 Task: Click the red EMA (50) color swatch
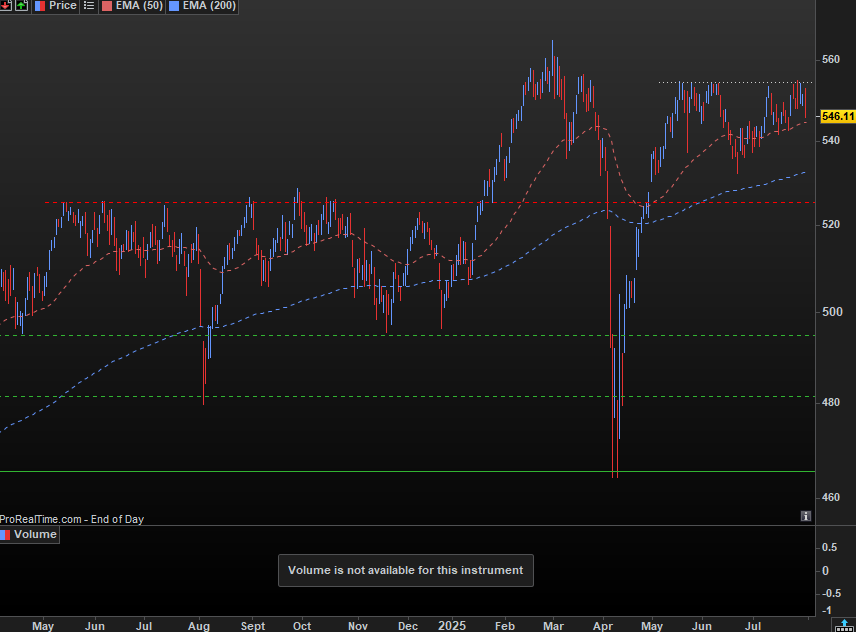[x=107, y=6]
